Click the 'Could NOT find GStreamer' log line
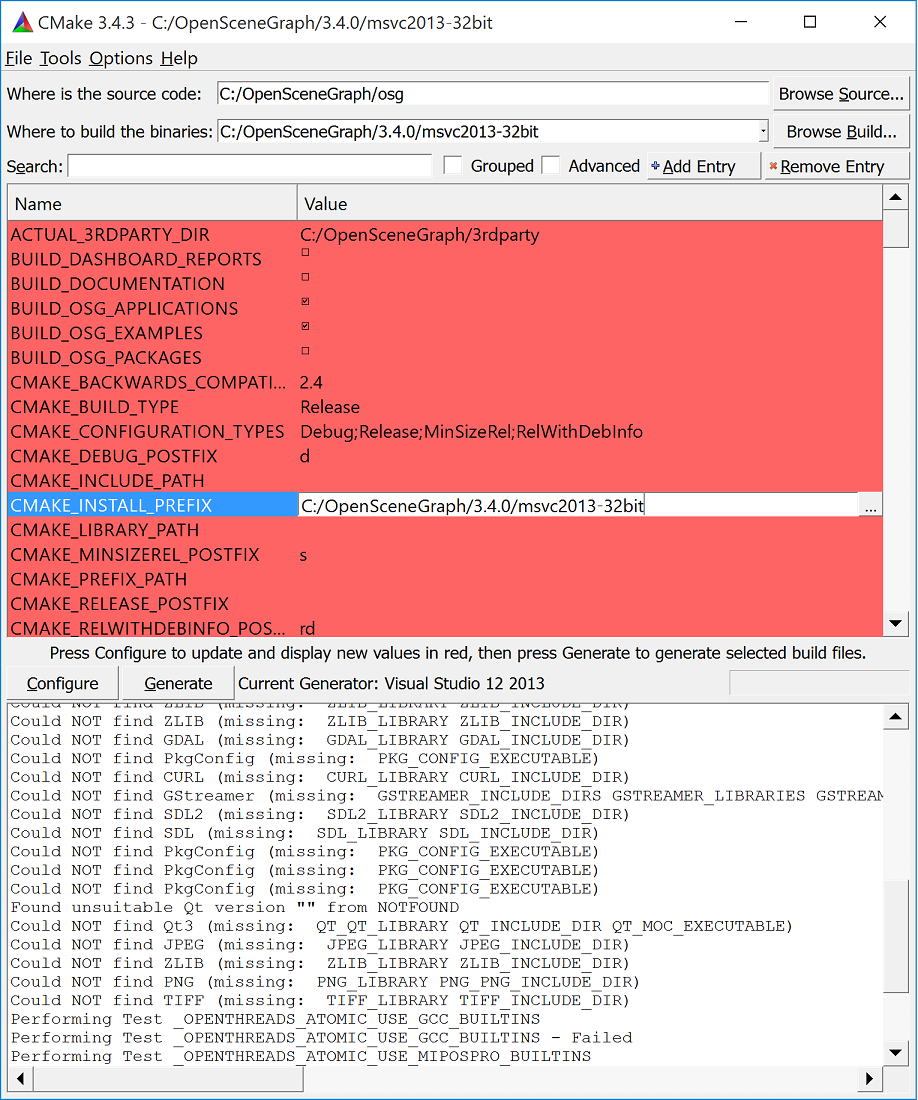The width and height of the screenshot is (918, 1100). [x=447, y=796]
